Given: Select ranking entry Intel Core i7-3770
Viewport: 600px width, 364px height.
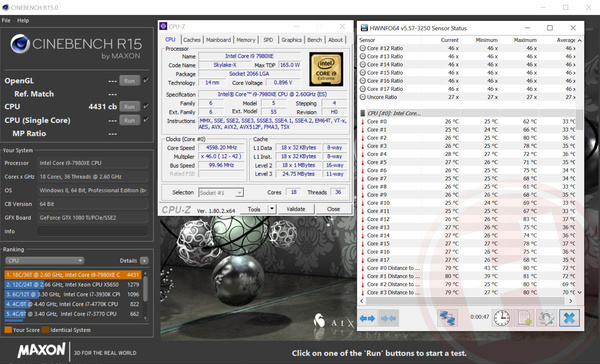Looking at the screenshot, I should pos(73,314).
